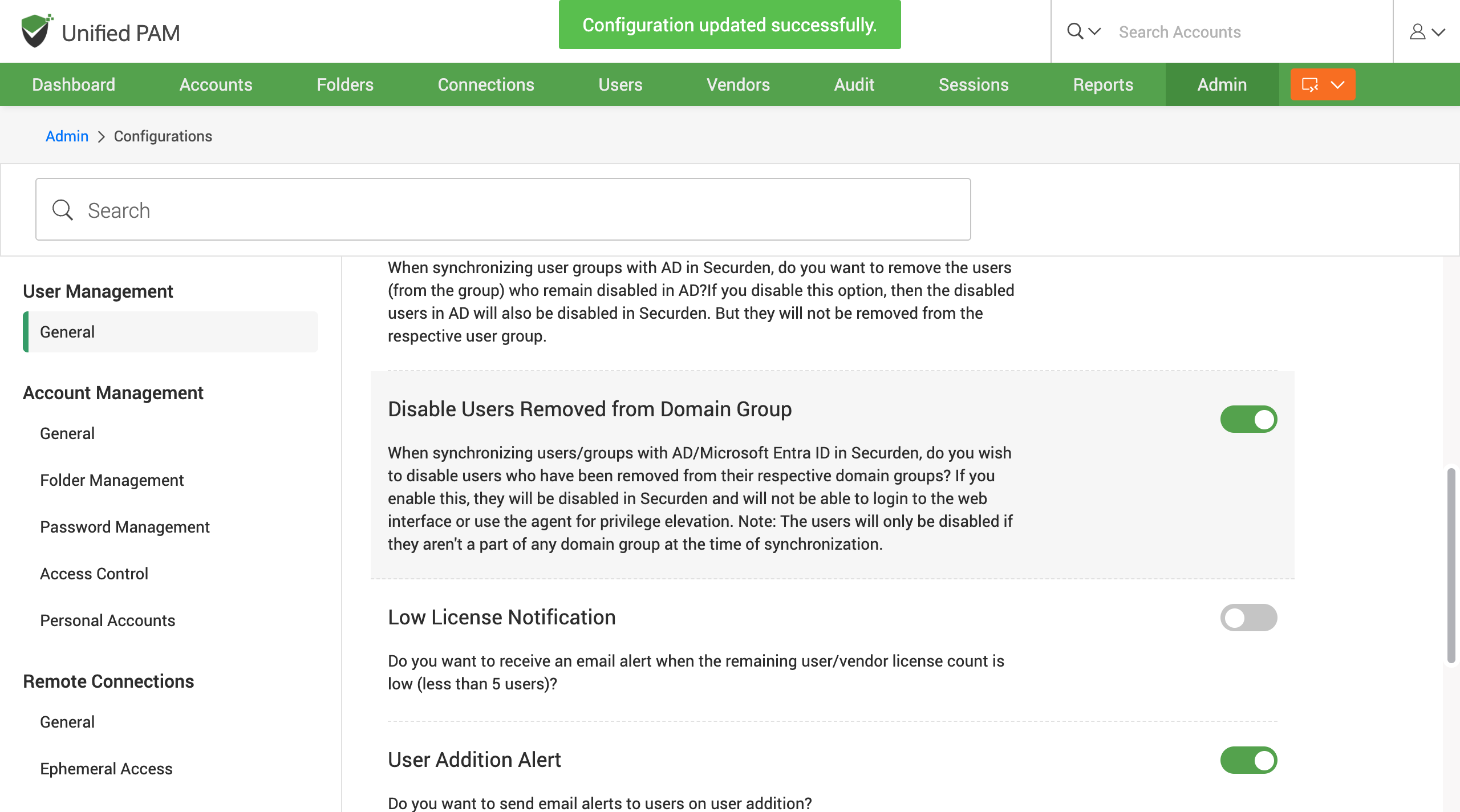Enable Low License Notification switch

point(1248,618)
